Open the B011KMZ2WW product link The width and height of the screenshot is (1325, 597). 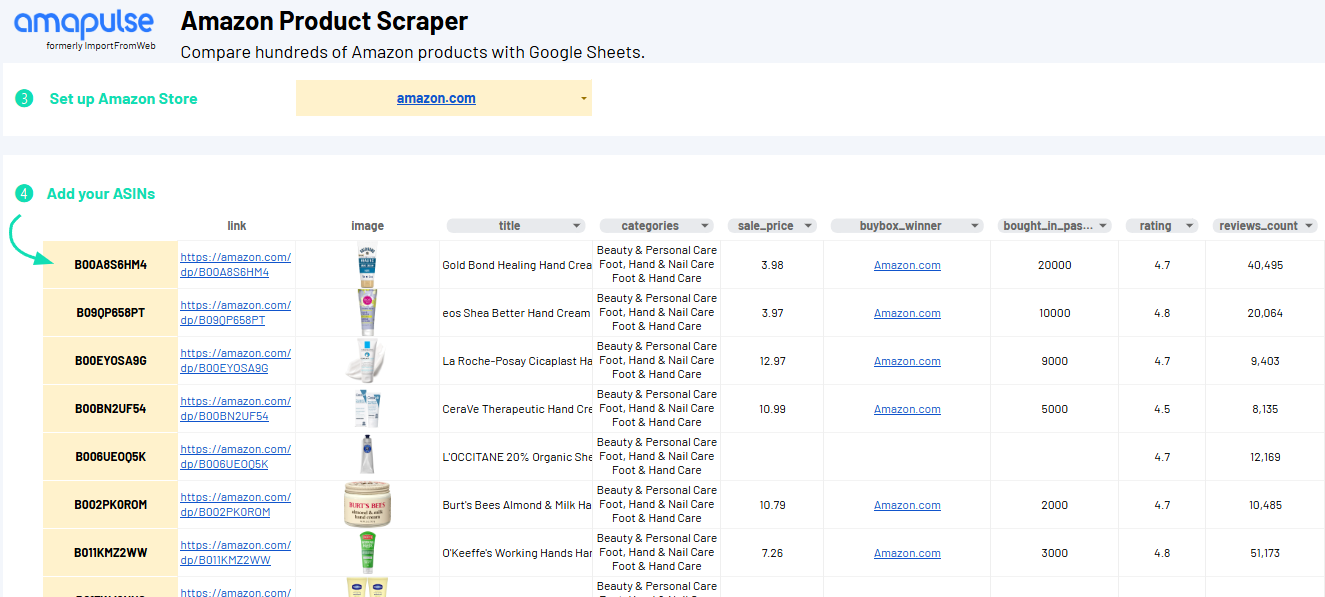coord(236,553)
